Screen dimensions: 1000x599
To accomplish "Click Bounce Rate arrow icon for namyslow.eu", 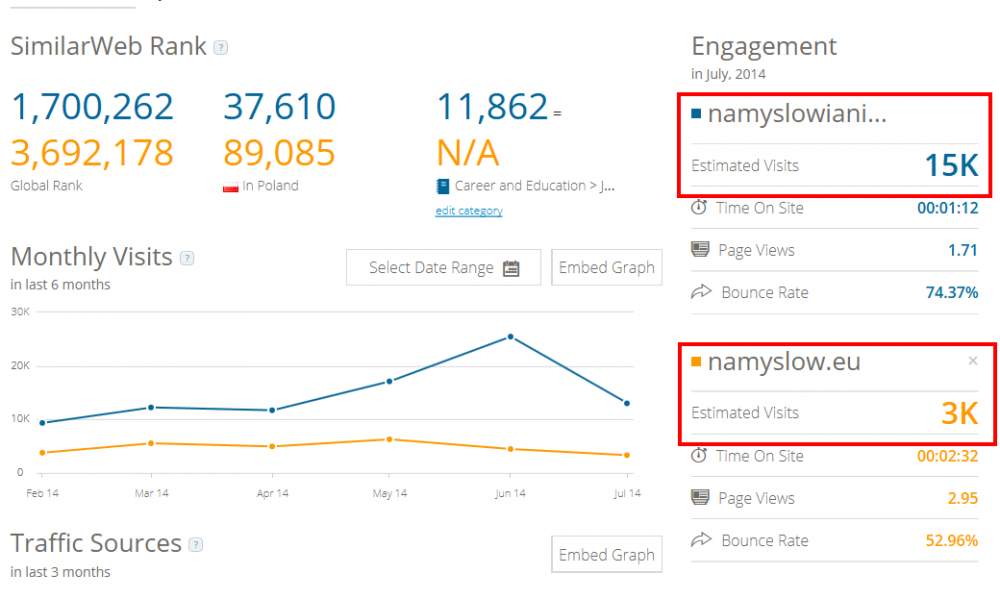I will pos(701,540).
